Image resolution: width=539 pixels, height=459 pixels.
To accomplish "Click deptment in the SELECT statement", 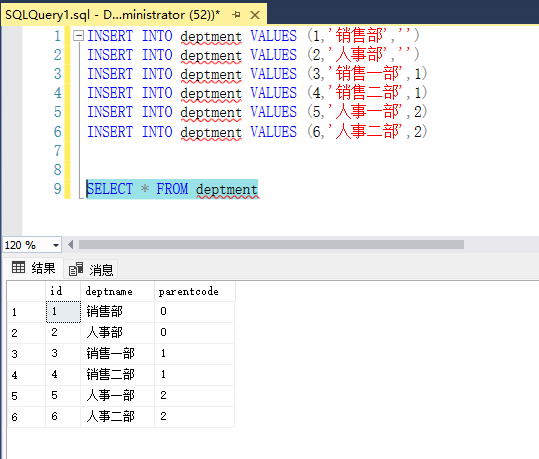I will 227,189.
